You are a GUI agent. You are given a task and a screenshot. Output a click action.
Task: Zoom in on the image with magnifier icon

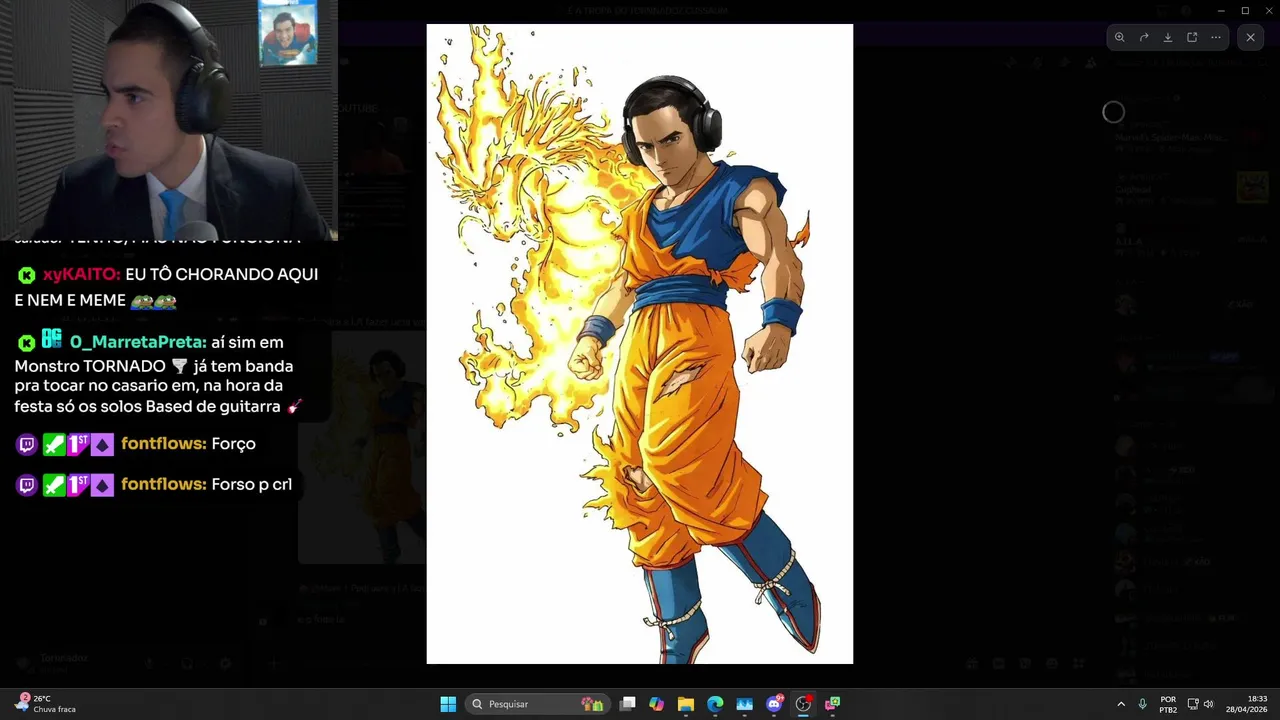[x=1119, y=37]
